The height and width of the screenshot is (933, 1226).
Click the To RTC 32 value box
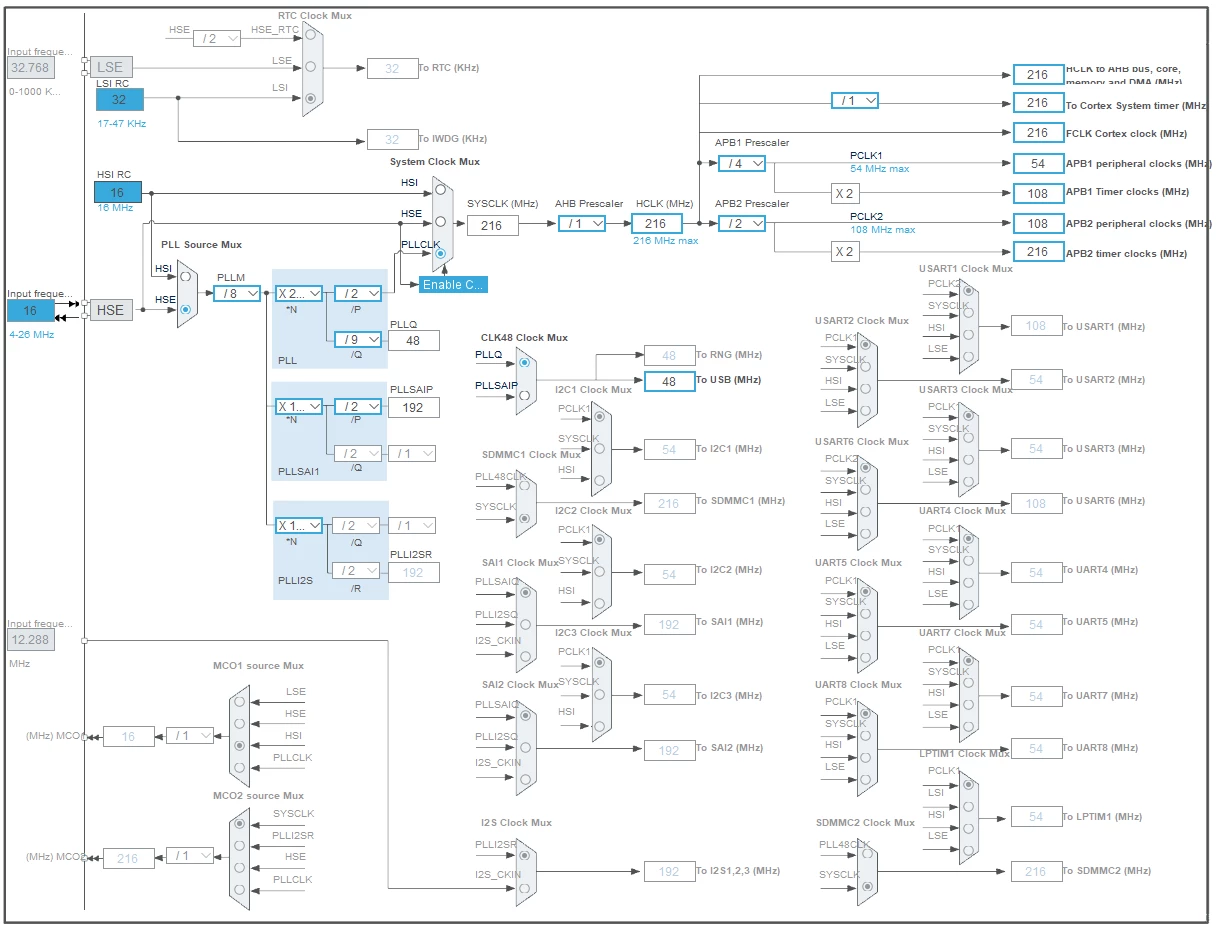coord(392,68)
